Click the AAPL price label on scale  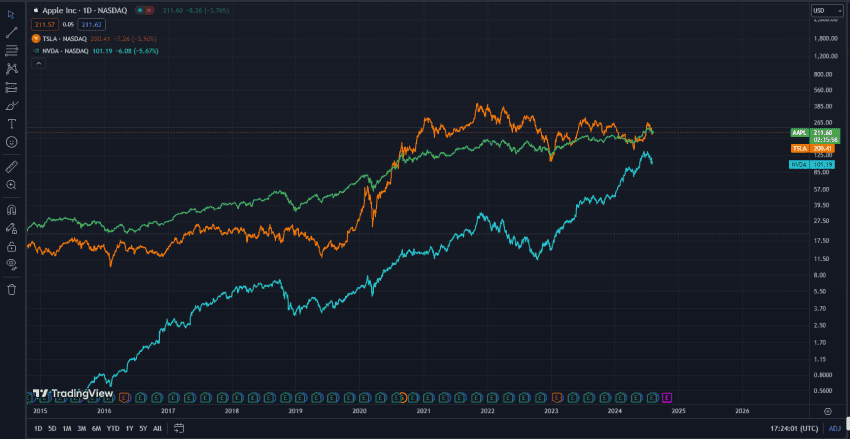pos(815,134)
